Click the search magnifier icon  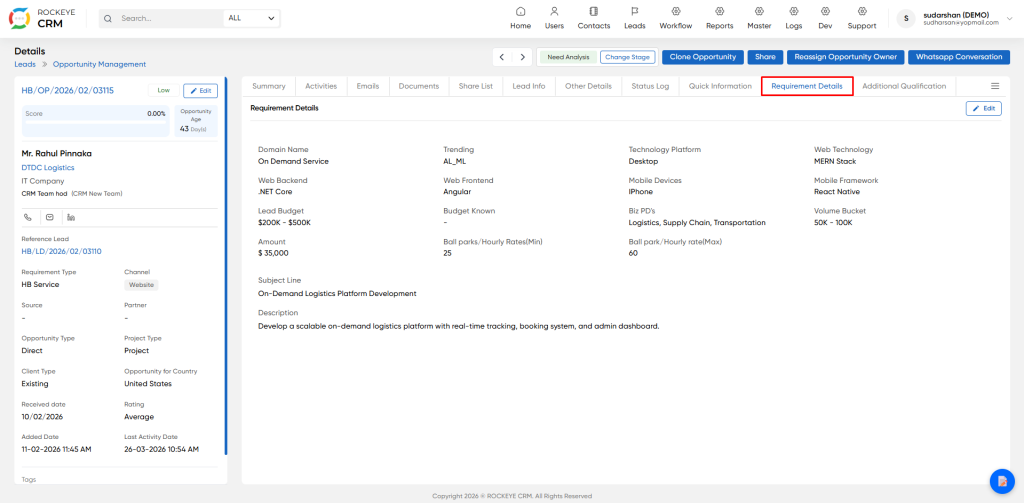tap(108, 18)
